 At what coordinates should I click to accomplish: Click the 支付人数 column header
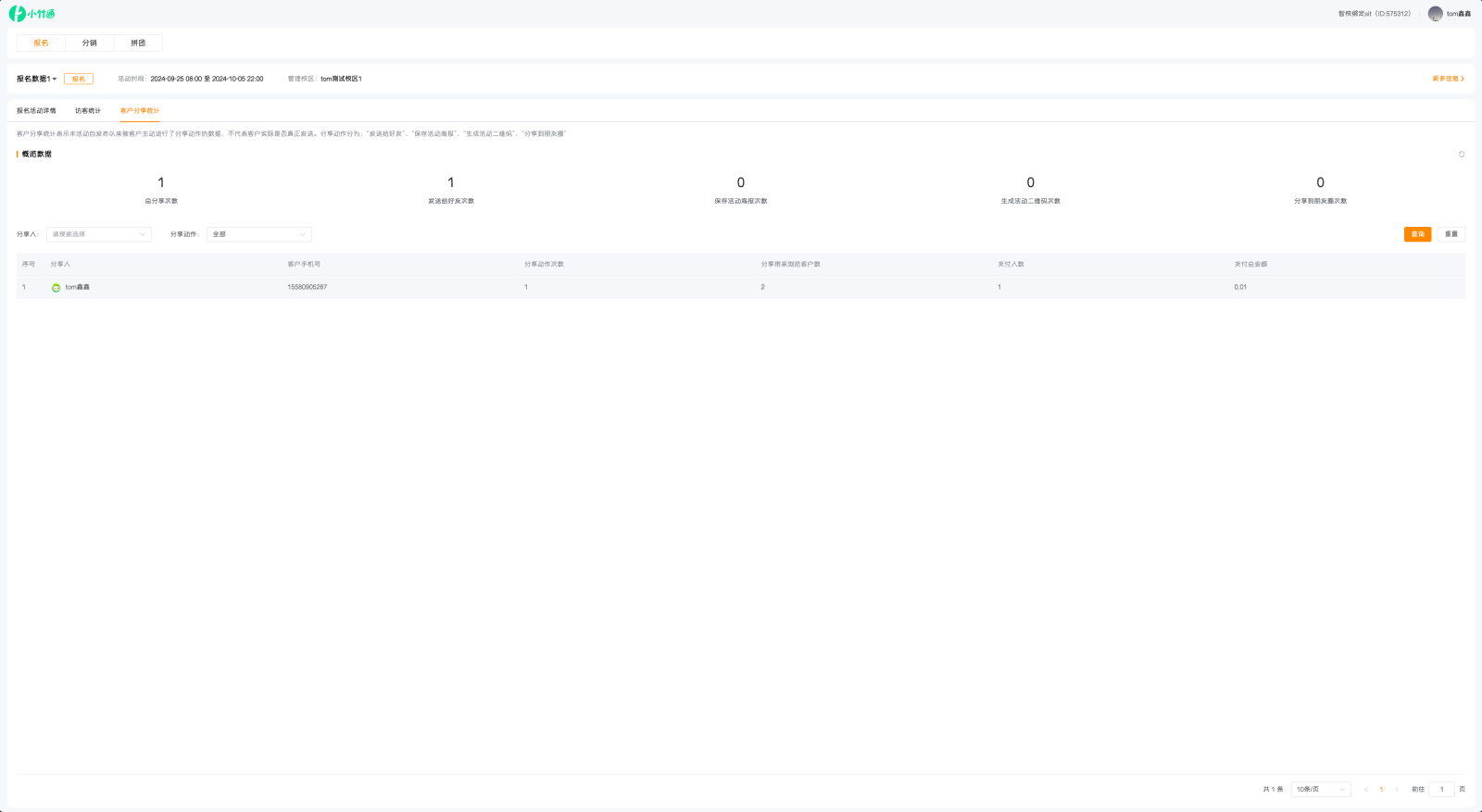1011,264
